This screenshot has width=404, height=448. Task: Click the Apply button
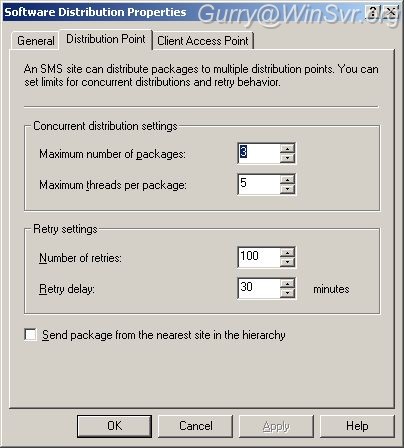pyautogui.click(x=276, y=426)
